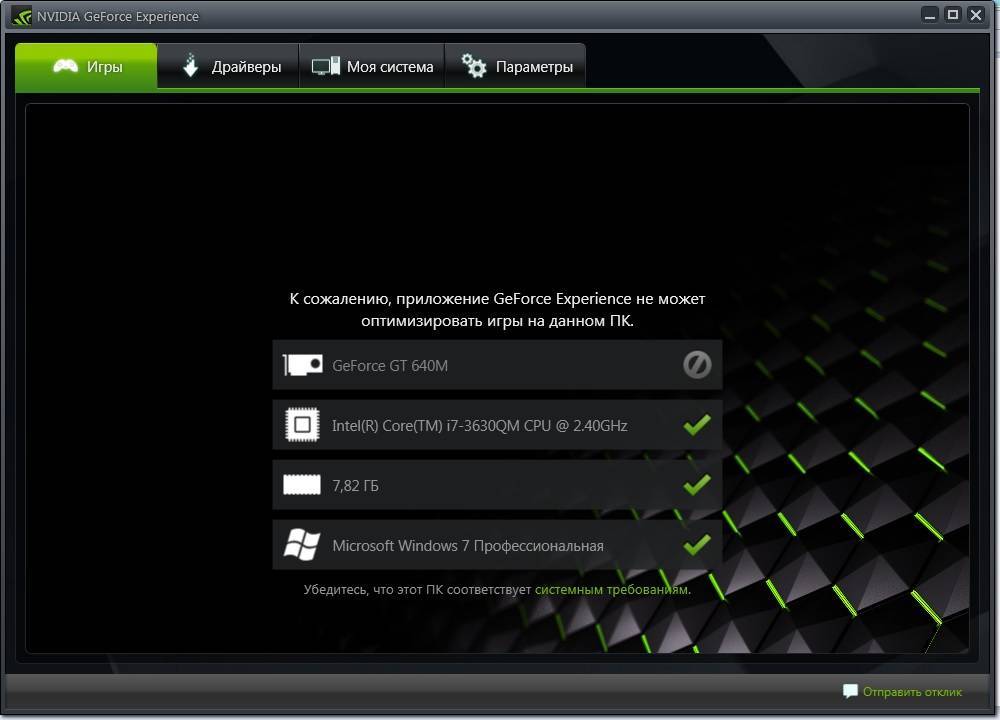
Task: Select the 7,82 ГБ memory value
Action: click(355, 486)
